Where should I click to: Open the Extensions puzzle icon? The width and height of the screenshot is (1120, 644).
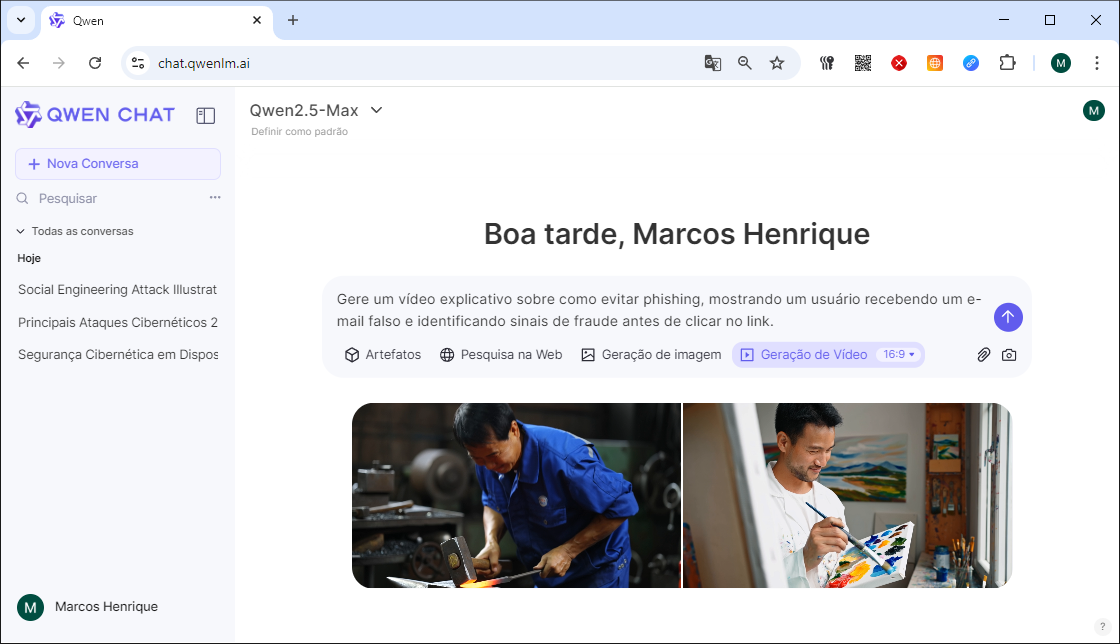coord(1007,63)
